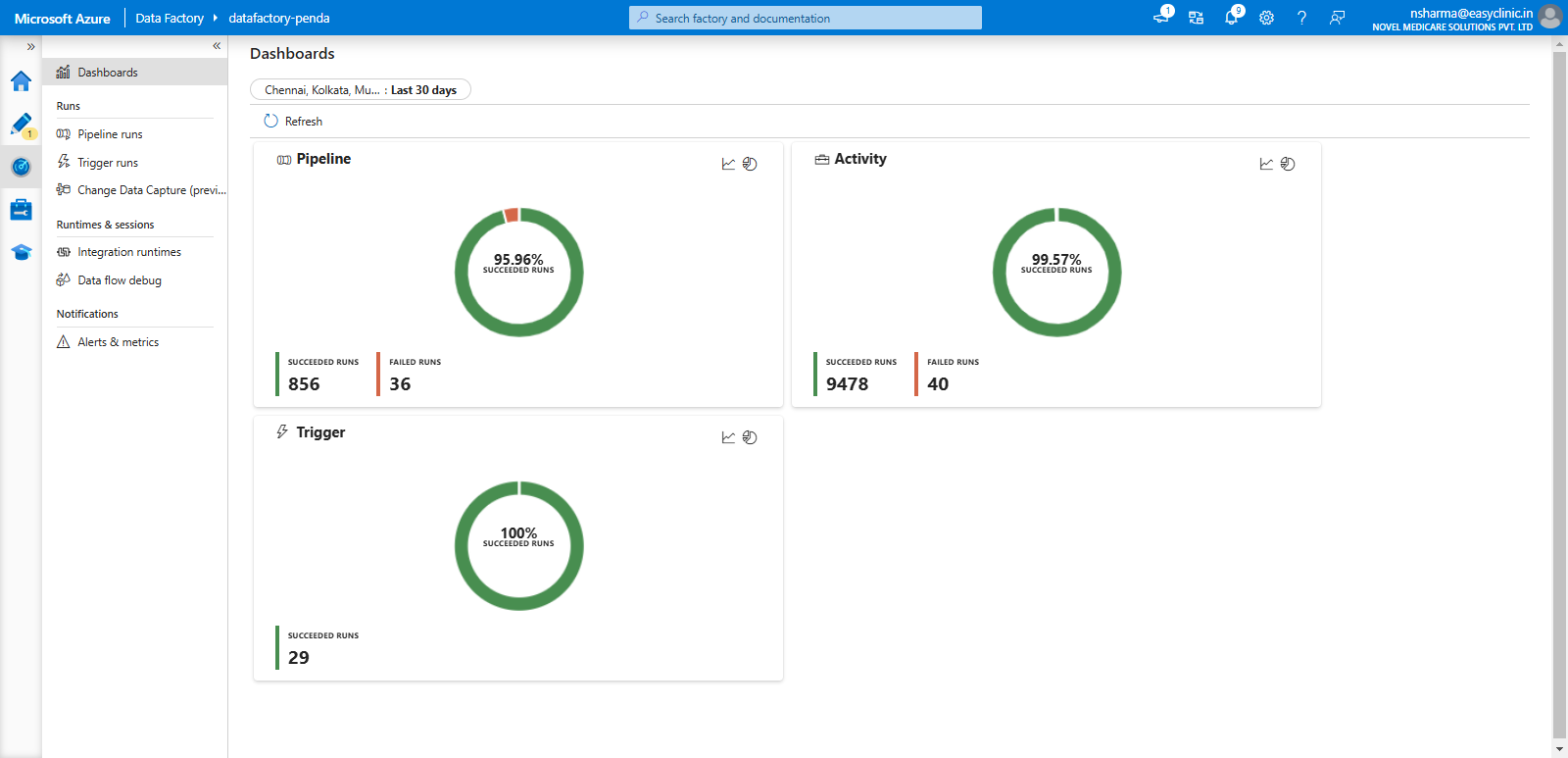
Task: Open Pipeline runs in the sidebar
Action: tap(110, 134)
